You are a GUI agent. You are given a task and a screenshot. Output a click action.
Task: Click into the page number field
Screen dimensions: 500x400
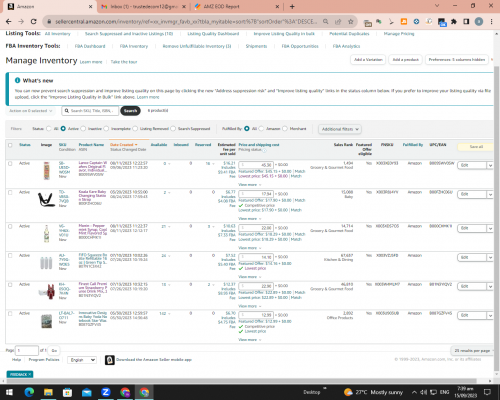pos(27,351)
